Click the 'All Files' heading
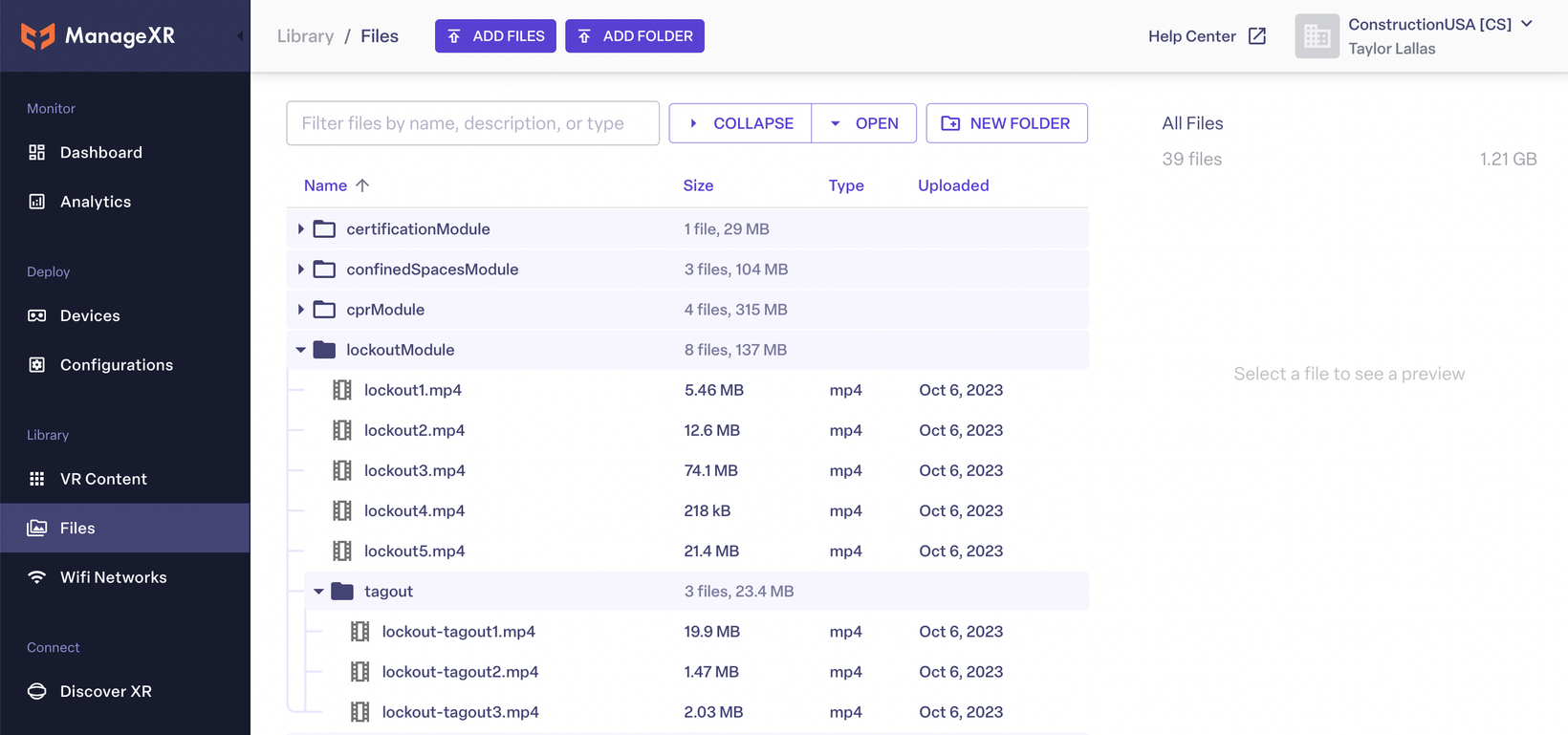The width and height of the screenshot is (1568, 735). (1192, 123)
